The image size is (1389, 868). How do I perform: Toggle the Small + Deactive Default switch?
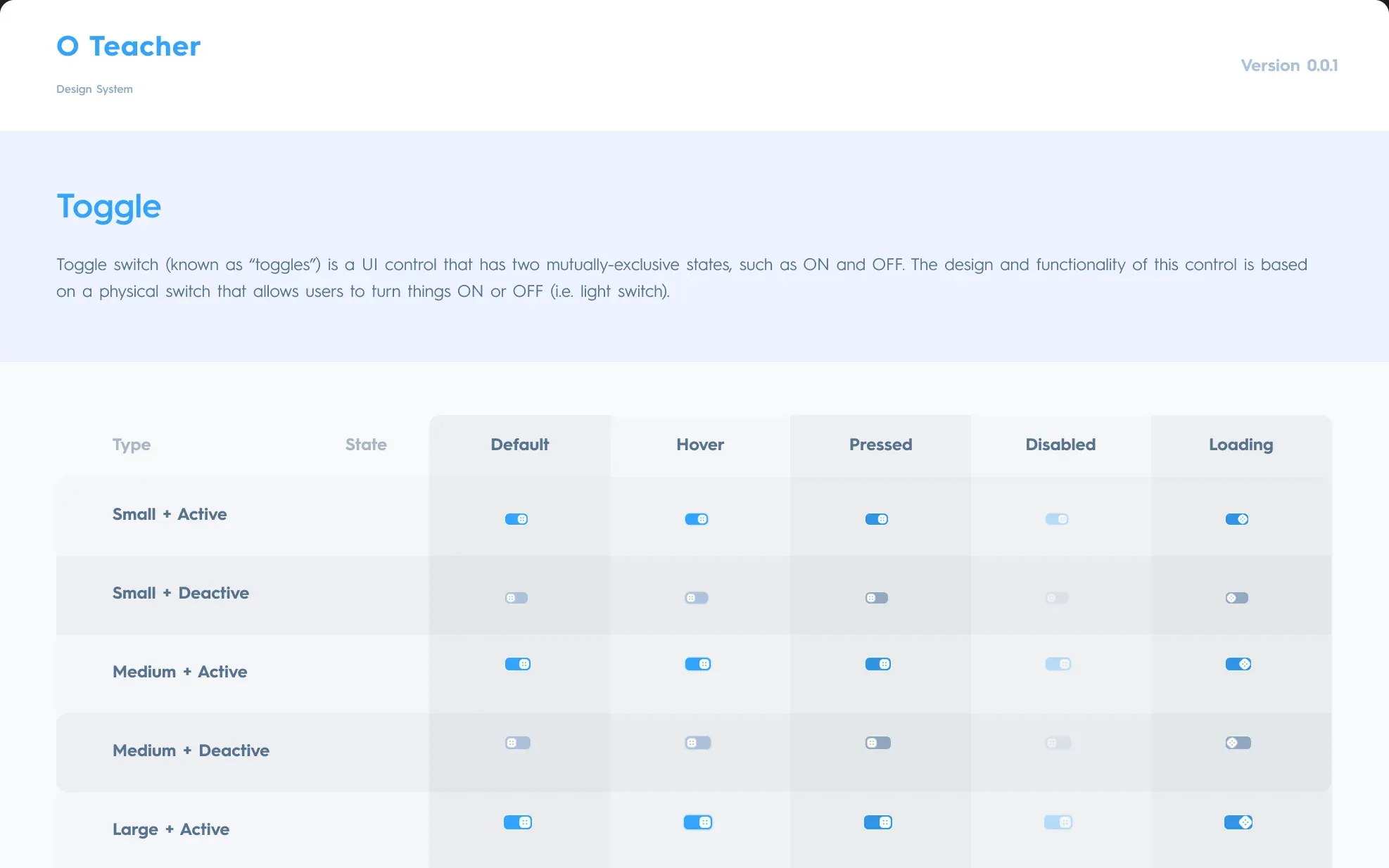[516, 598]
